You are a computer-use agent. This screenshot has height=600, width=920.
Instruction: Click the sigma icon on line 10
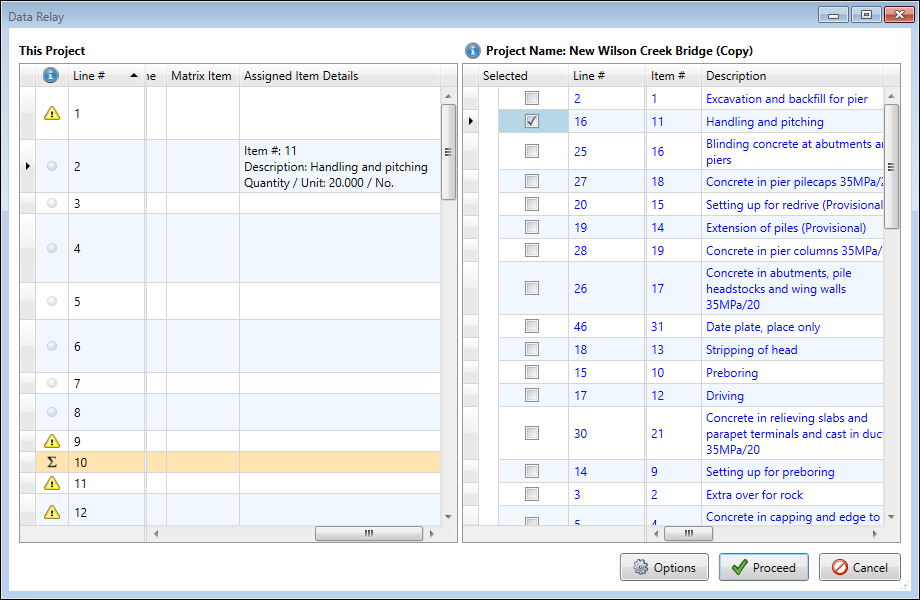pos(52,462)
